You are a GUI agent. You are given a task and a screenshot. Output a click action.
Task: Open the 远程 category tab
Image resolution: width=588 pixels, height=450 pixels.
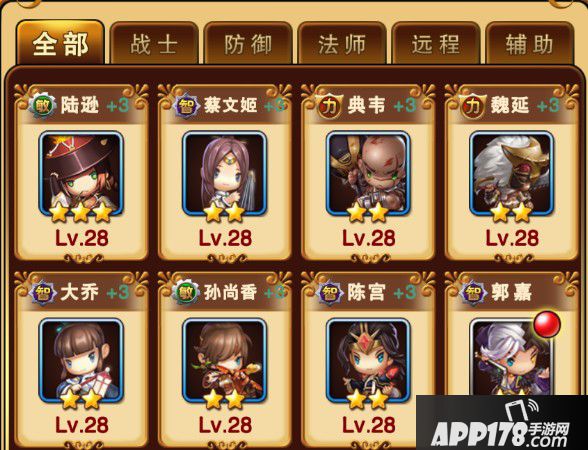click(x=436, y=43)
